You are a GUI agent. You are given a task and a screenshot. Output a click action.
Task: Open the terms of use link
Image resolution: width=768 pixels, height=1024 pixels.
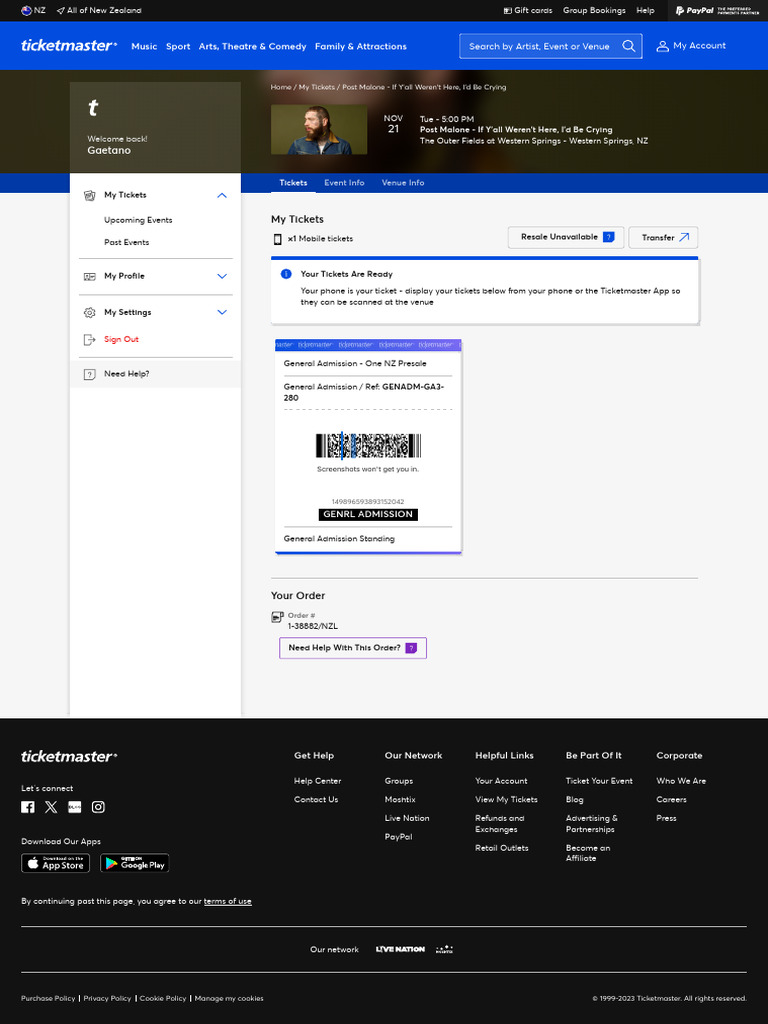click(x=227, y=901)
